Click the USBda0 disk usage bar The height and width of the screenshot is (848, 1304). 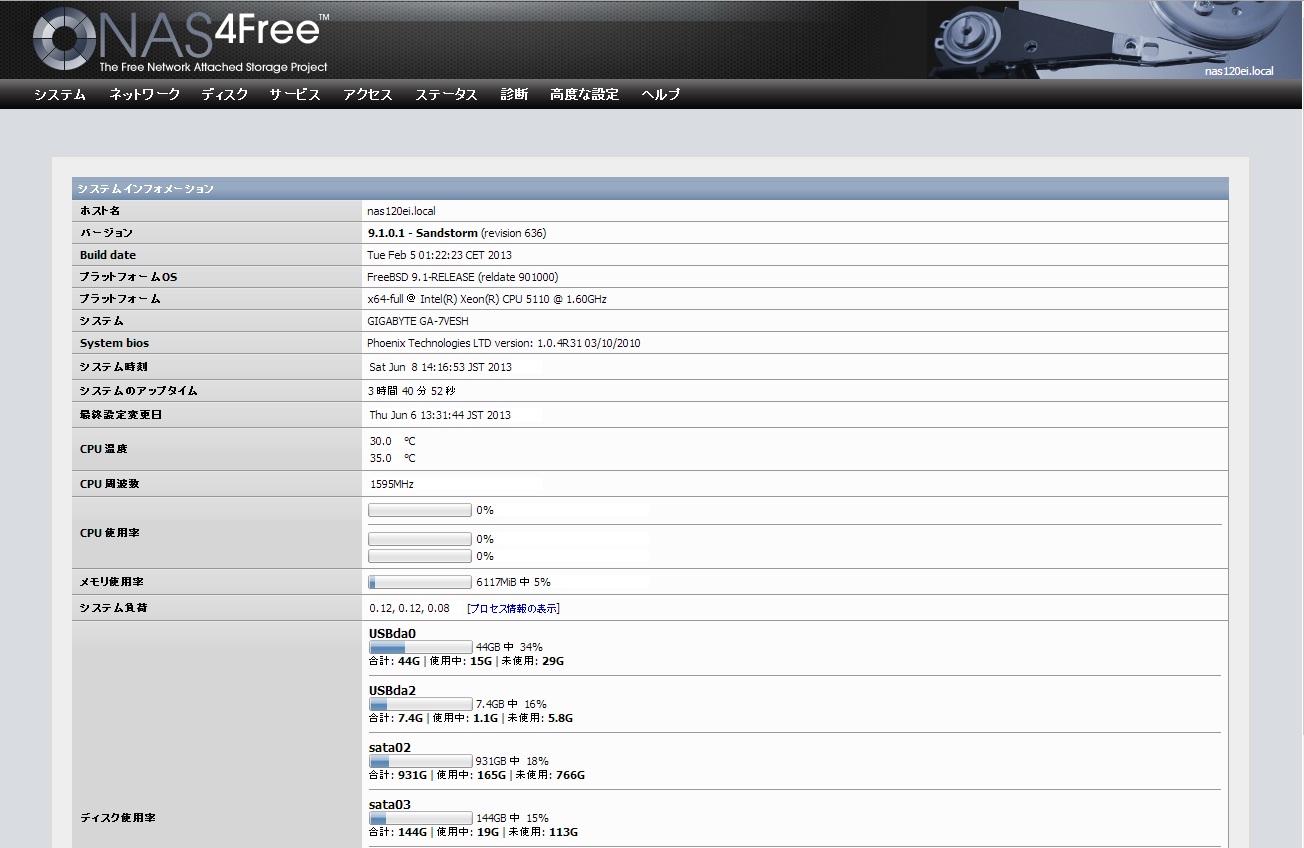420,647
